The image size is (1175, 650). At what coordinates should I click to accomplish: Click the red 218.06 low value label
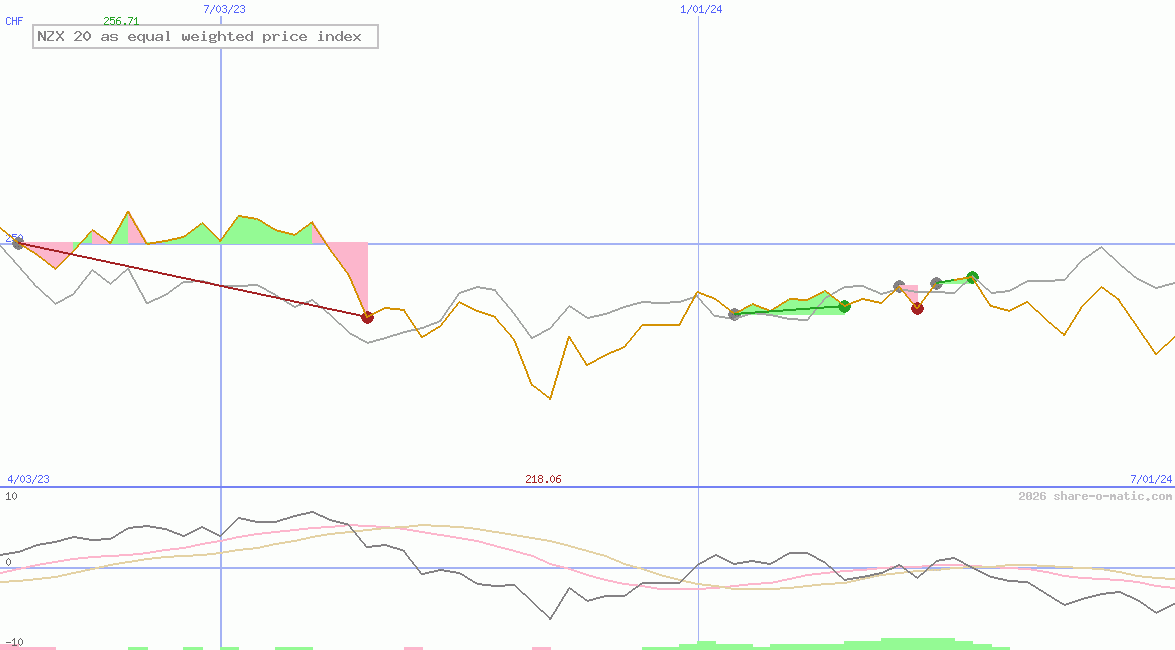pyautogui.click(x=542, y=478)
